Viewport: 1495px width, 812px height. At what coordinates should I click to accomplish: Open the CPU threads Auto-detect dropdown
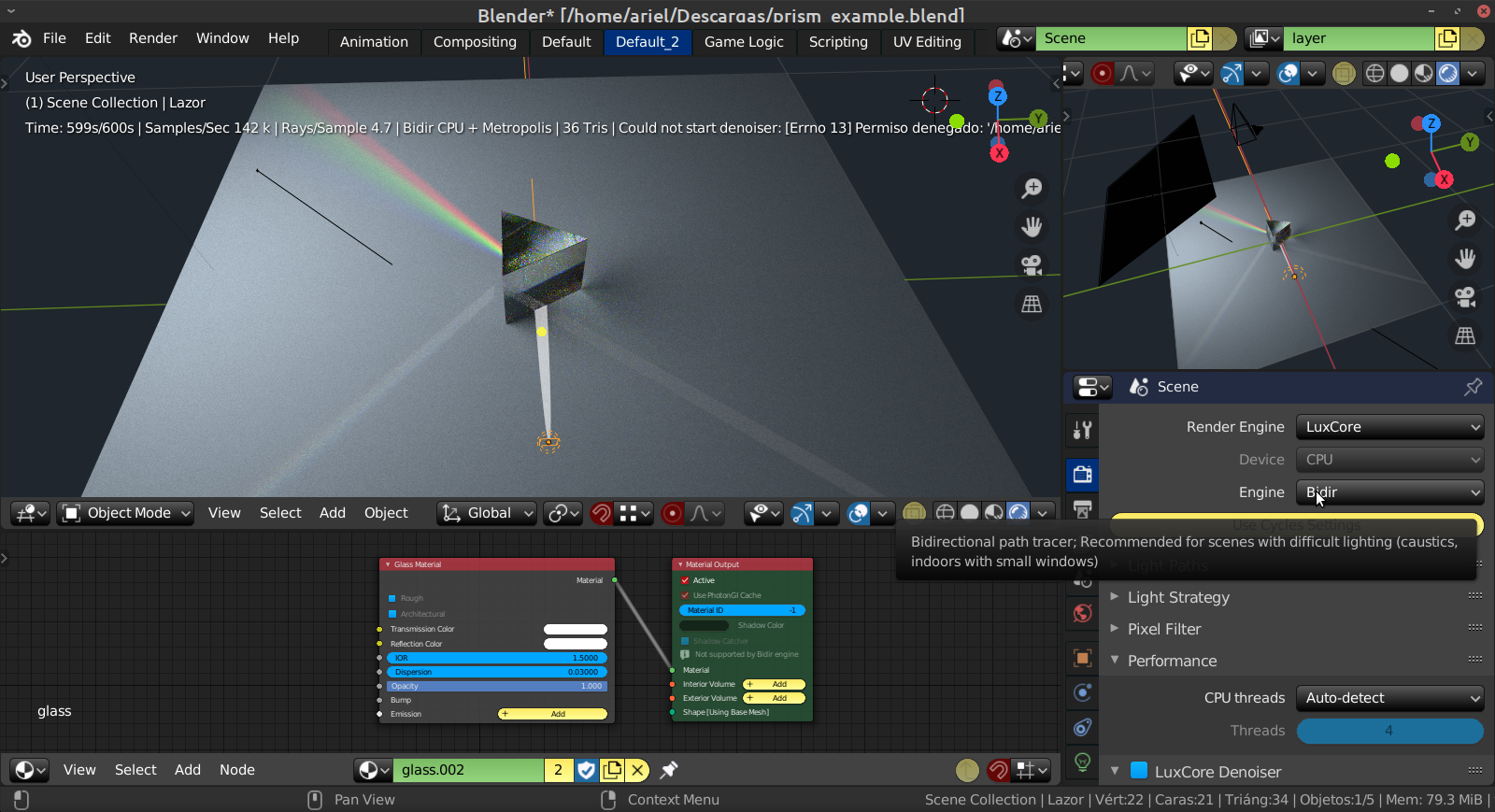(1389, 698)
